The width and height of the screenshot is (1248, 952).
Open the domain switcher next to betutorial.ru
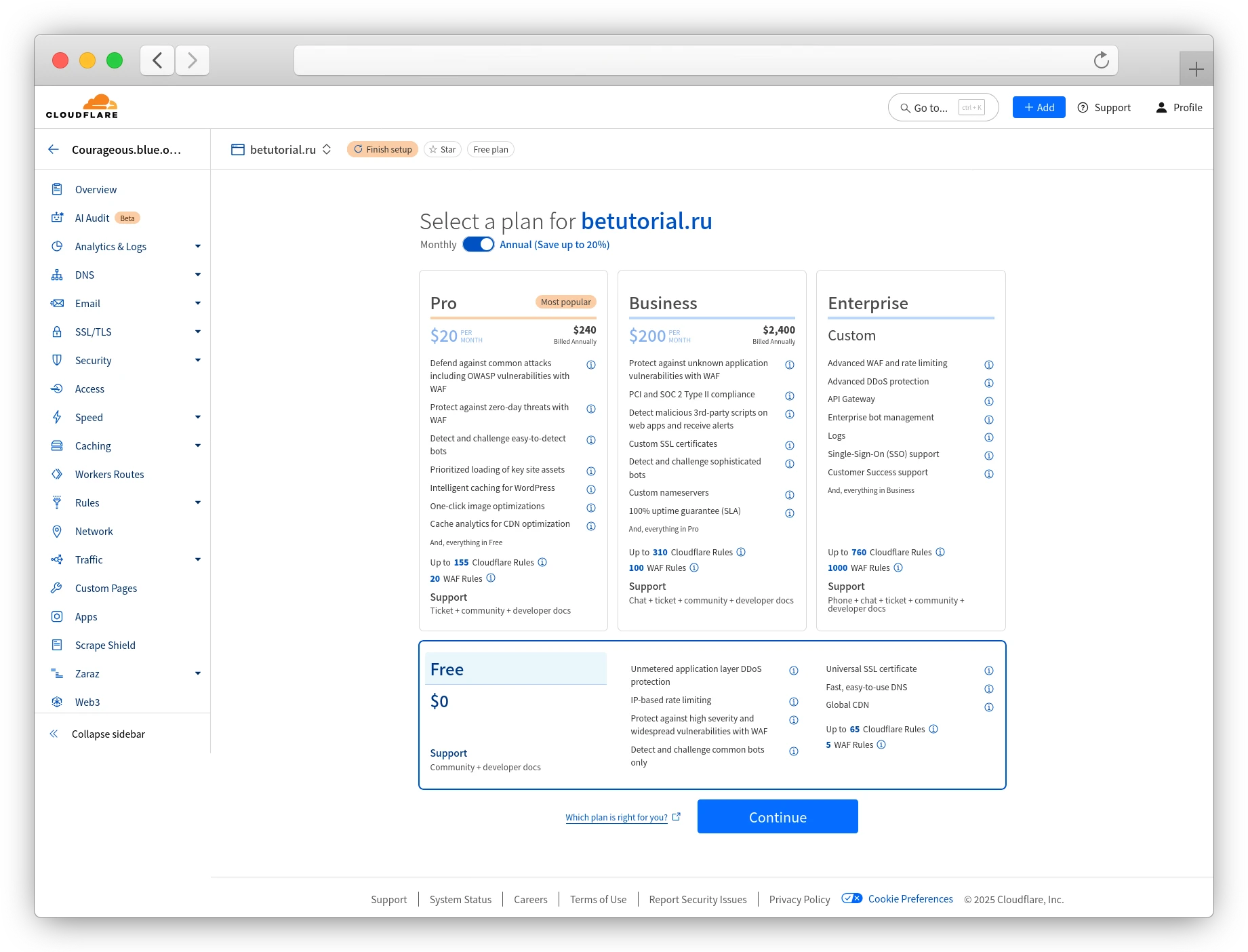(x=327, y=149)
